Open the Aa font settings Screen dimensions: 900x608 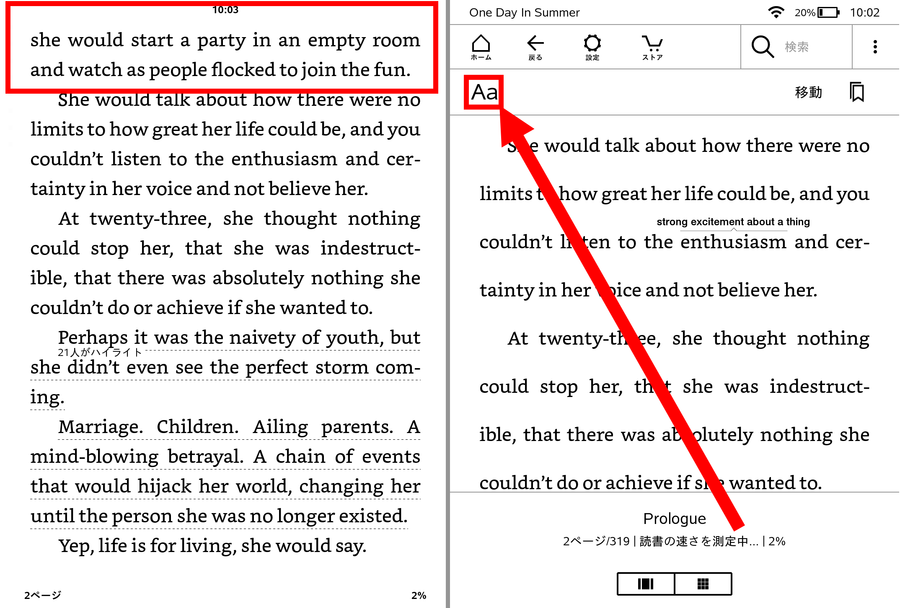(484, 92)
